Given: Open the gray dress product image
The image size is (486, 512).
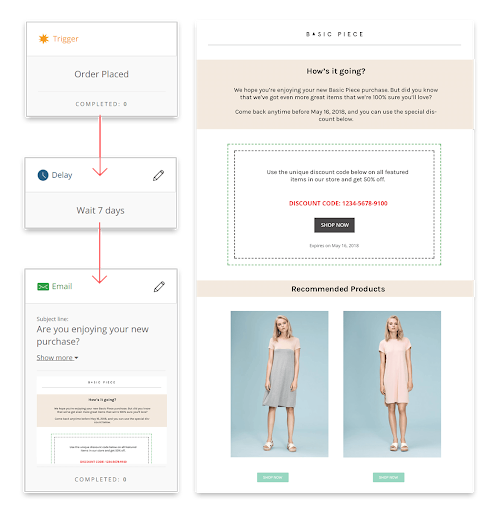Looking at the screenshot, I should [x=279, y=384].
